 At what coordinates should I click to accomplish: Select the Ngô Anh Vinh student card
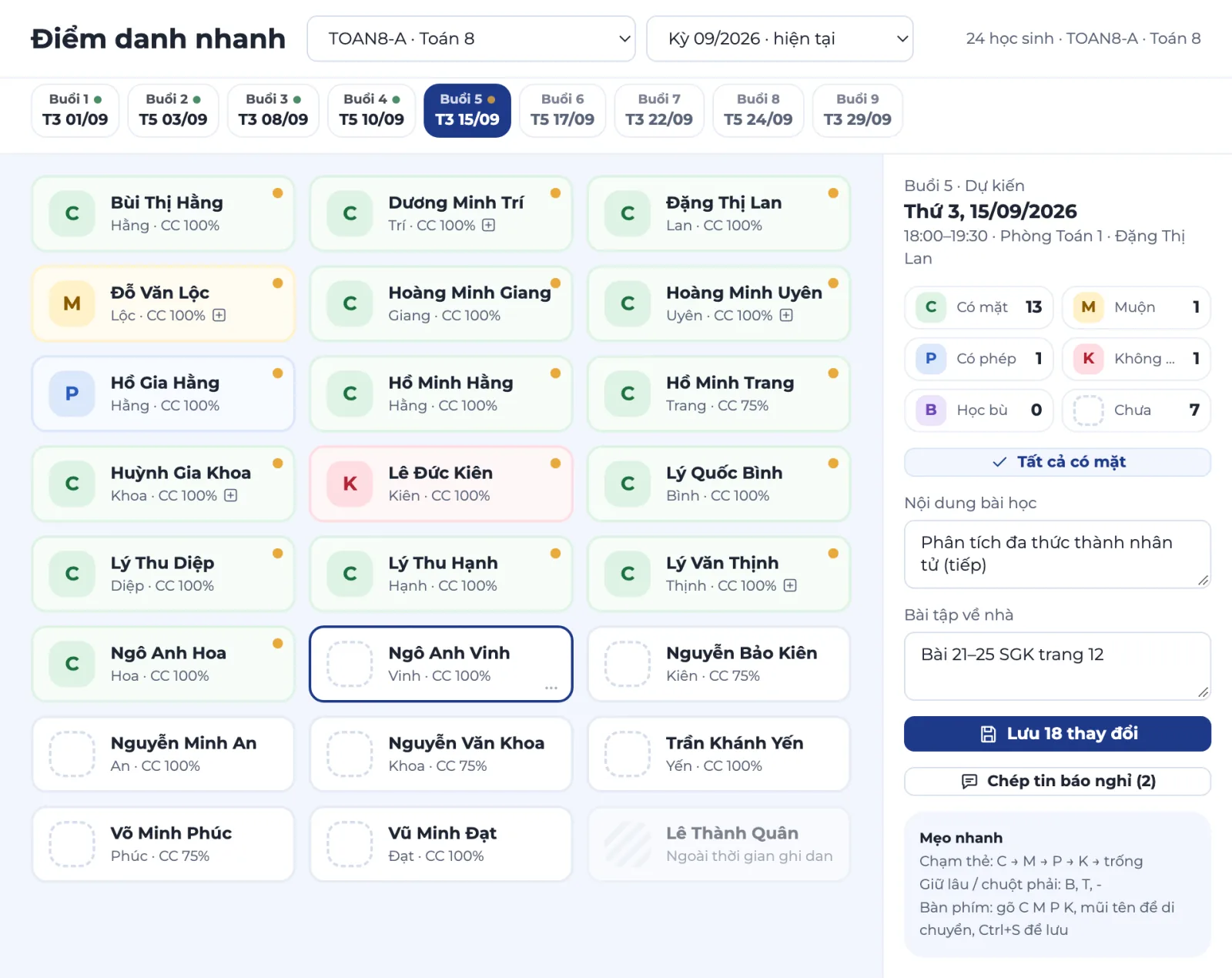(x=441, y=664)
